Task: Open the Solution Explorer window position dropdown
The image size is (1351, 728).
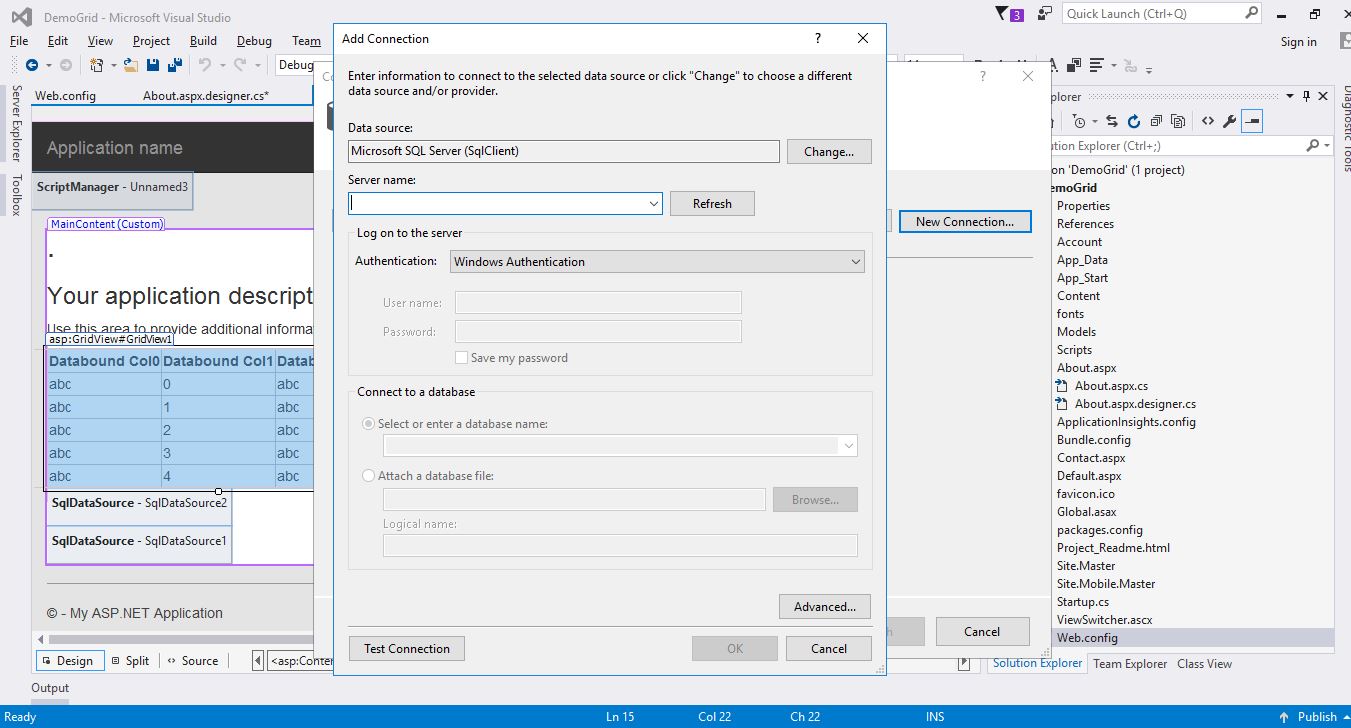Action: click(1290, 96)
